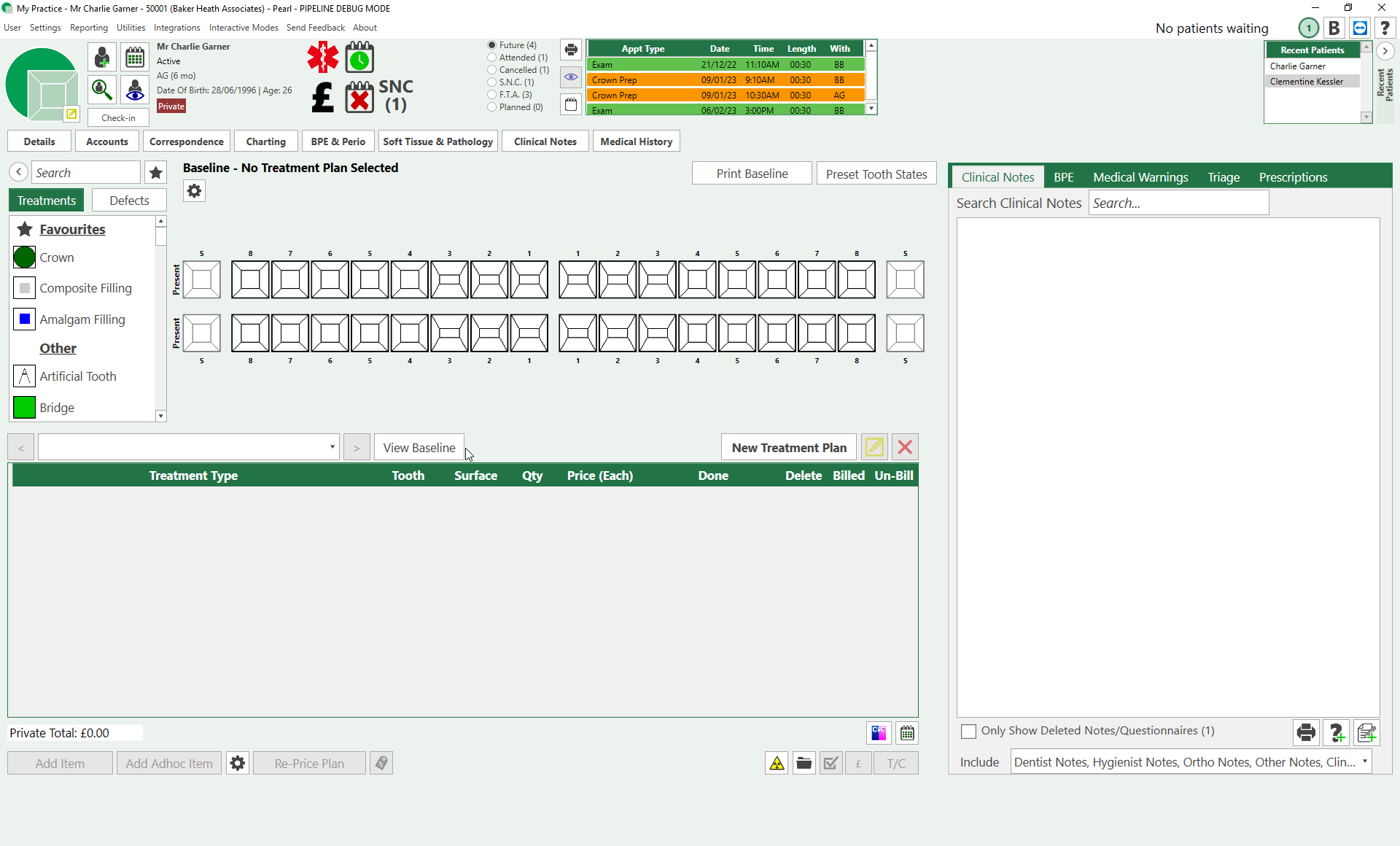This screenshot has height=846, width=1400.
Task: Click the favourites star icon near Search
Action: [155, 173]
